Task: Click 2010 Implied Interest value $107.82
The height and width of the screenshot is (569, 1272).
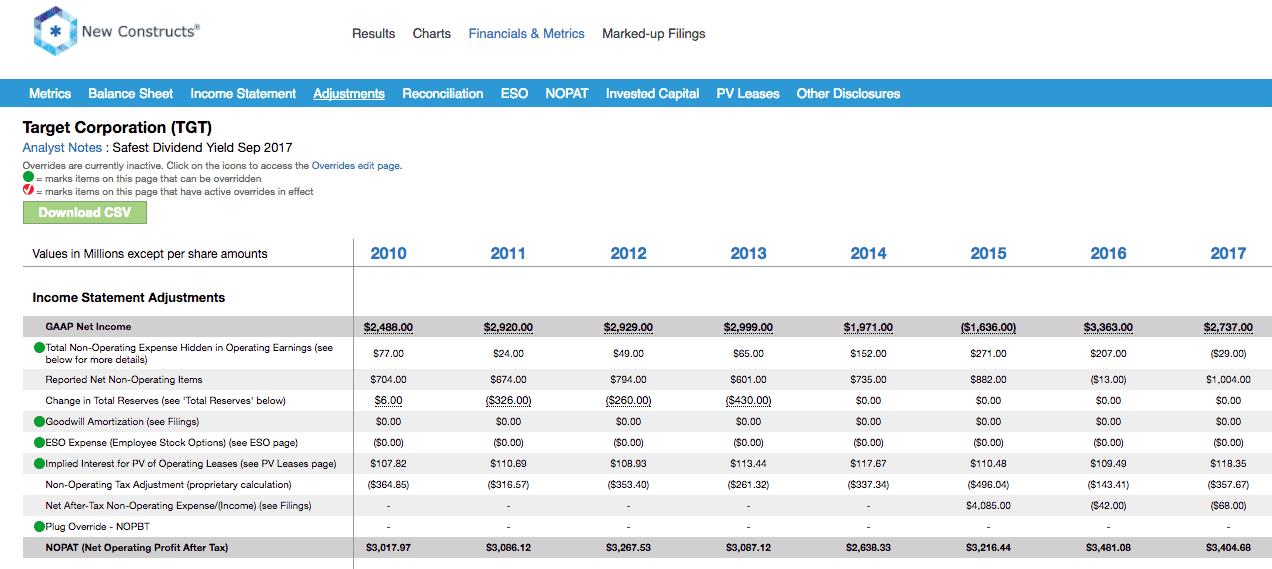Action: (x=388, y=463)
